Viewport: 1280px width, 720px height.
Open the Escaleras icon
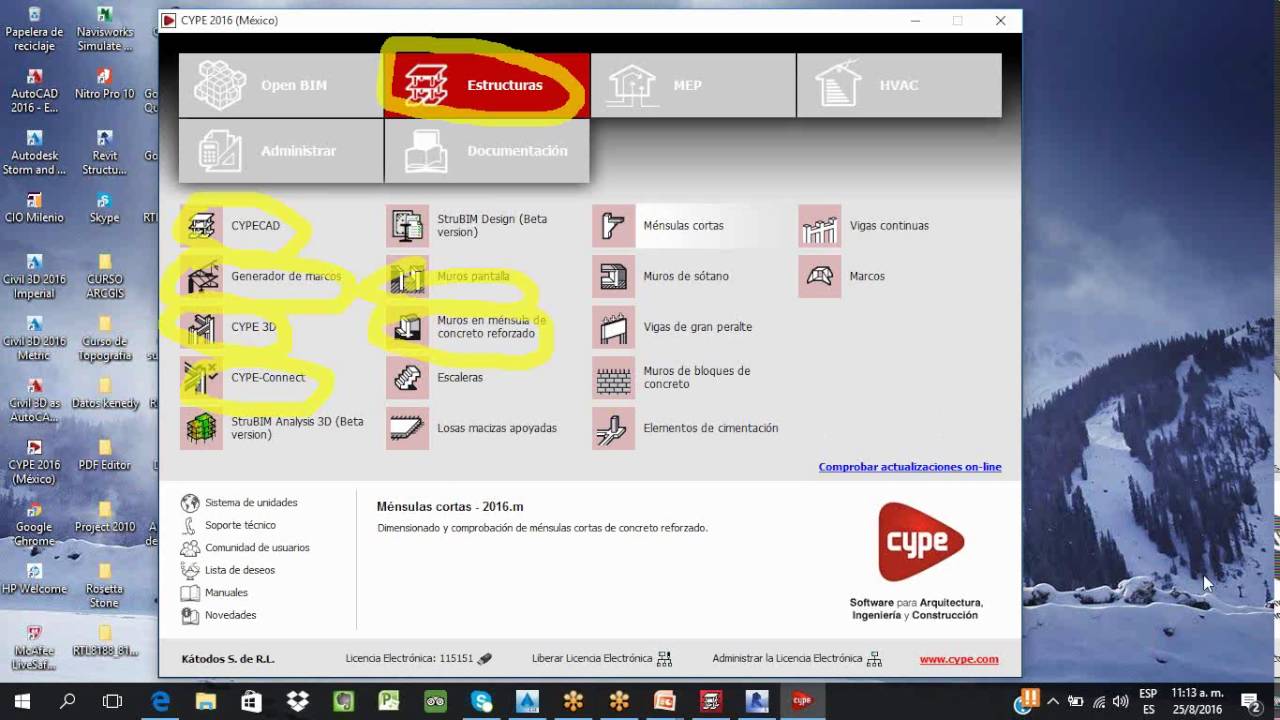coord(408,378)
